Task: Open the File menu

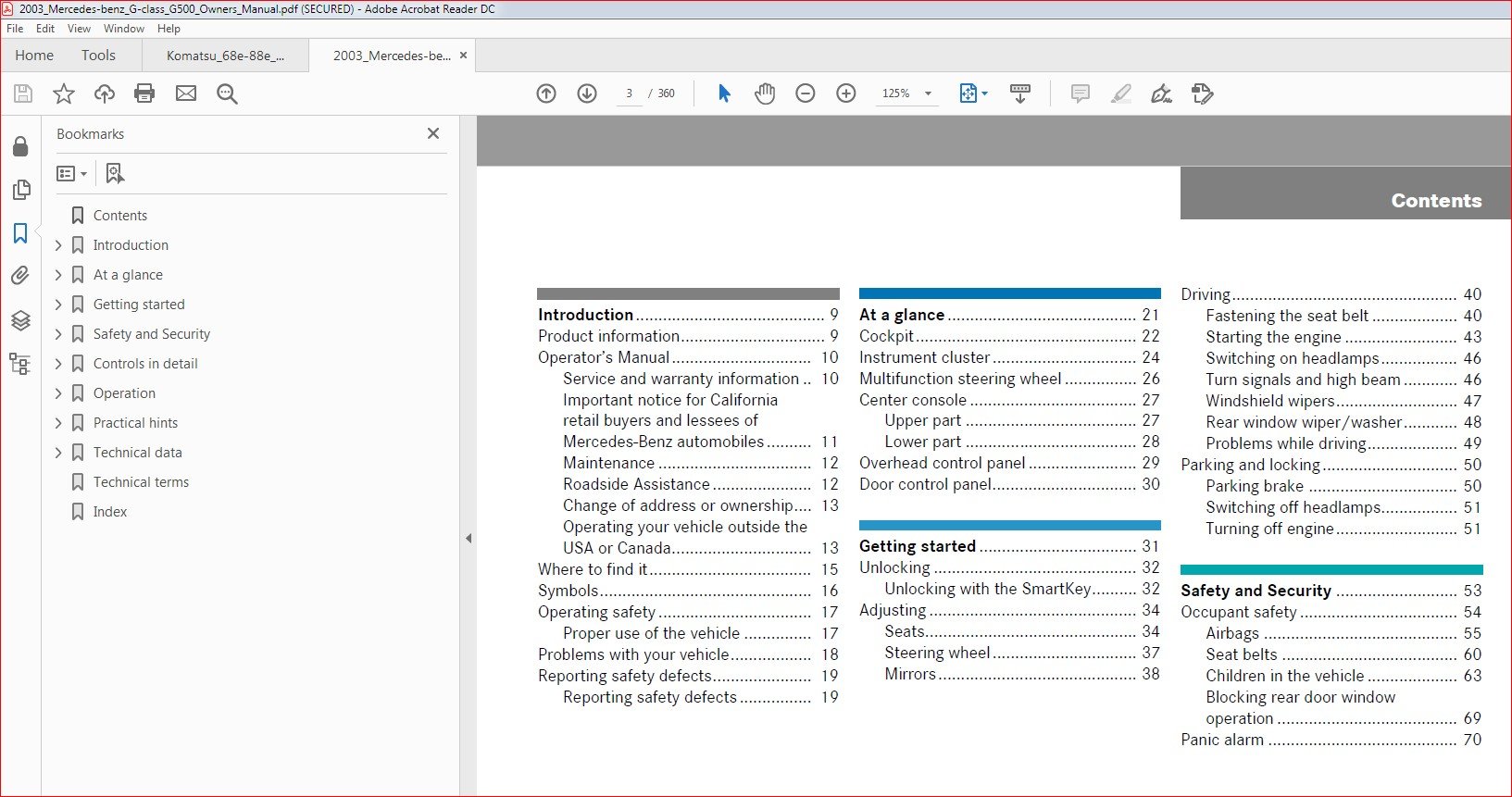Action: (x=15, y=29)
